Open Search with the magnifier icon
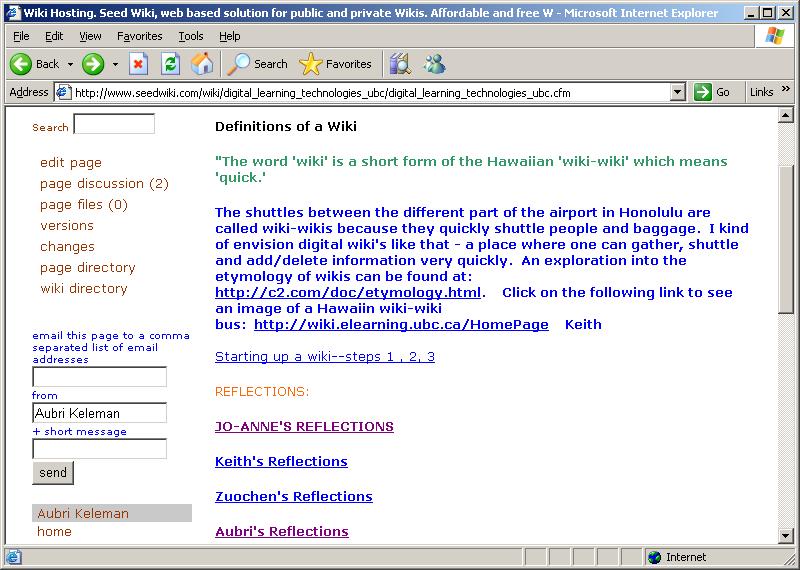The image size is (800, 570). 238,64
